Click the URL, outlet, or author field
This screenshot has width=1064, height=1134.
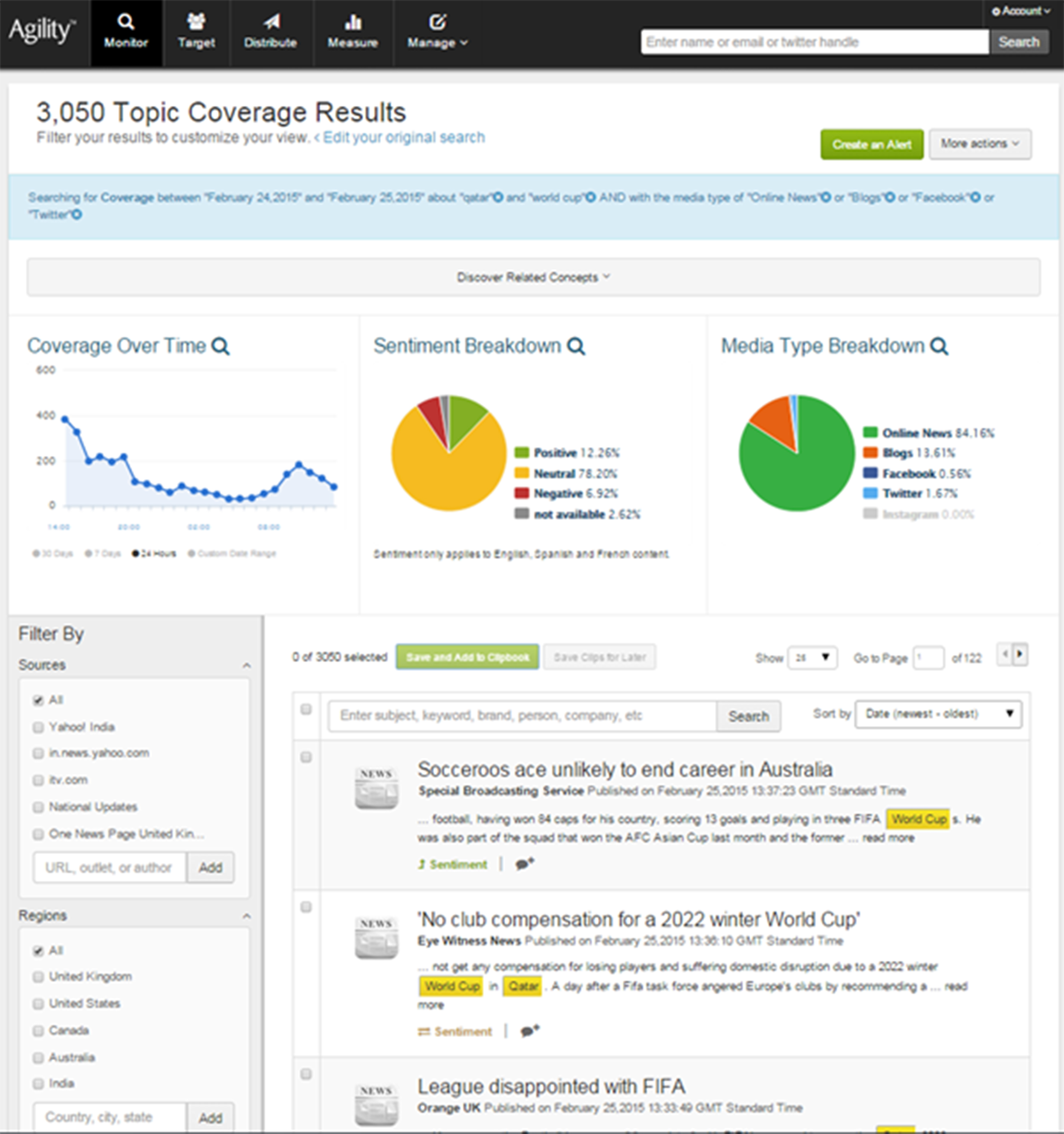tap(110, 867)
